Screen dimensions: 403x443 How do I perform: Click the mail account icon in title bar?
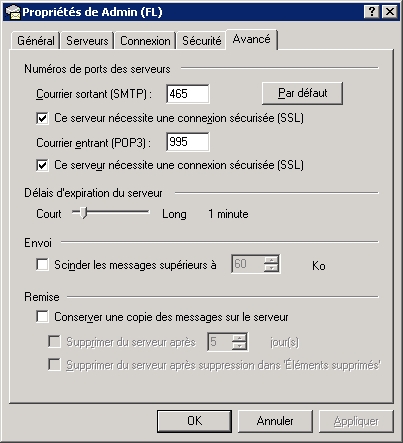click(13, 12)
